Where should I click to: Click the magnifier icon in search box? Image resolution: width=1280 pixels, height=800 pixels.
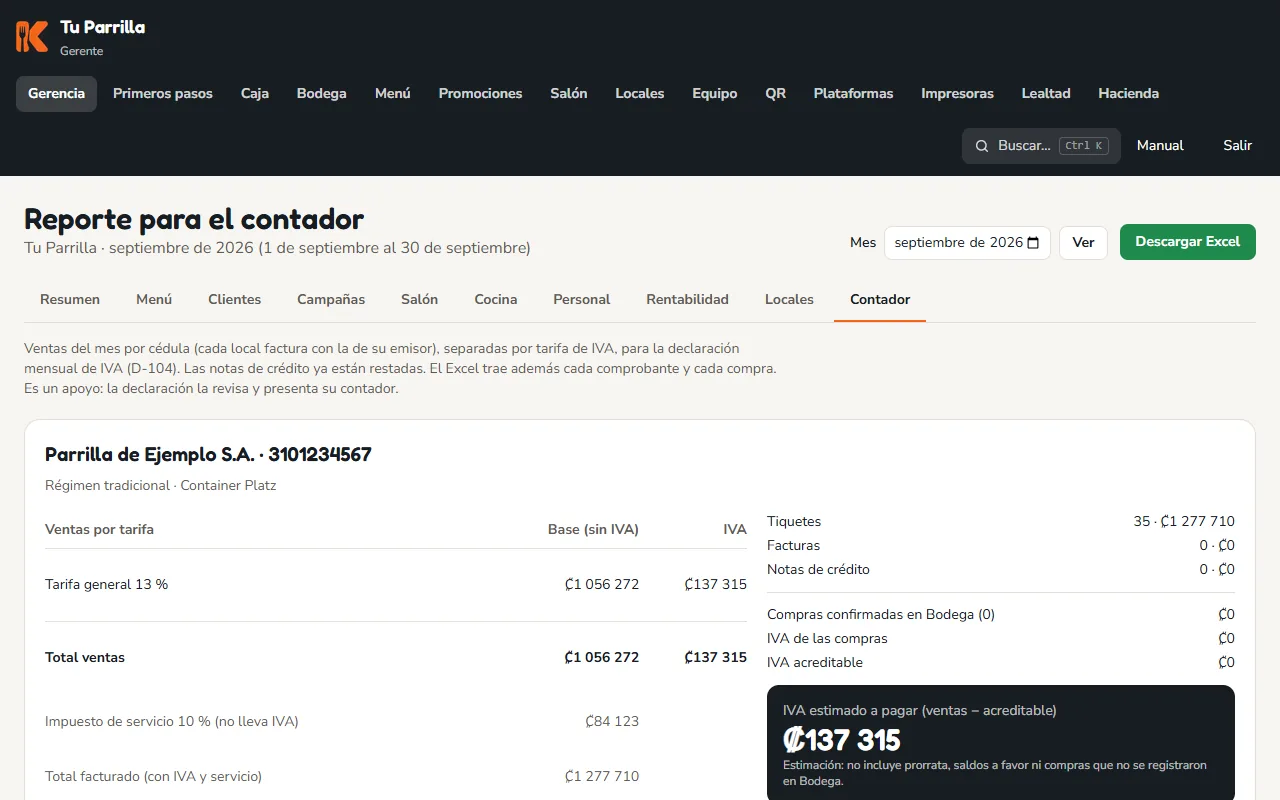pos(982,146)
